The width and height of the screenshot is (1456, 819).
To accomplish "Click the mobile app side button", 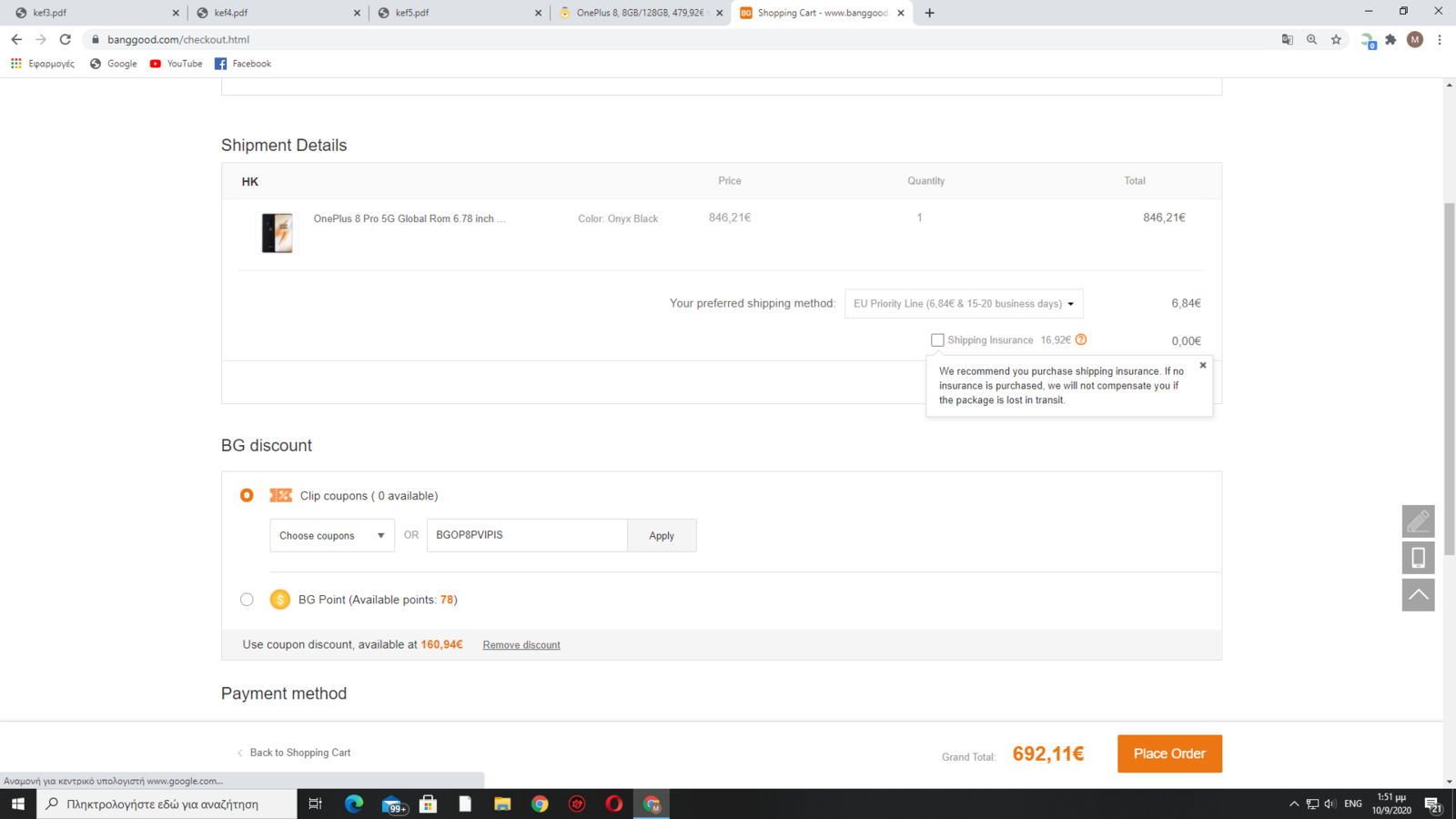I will coord(1418,558).
